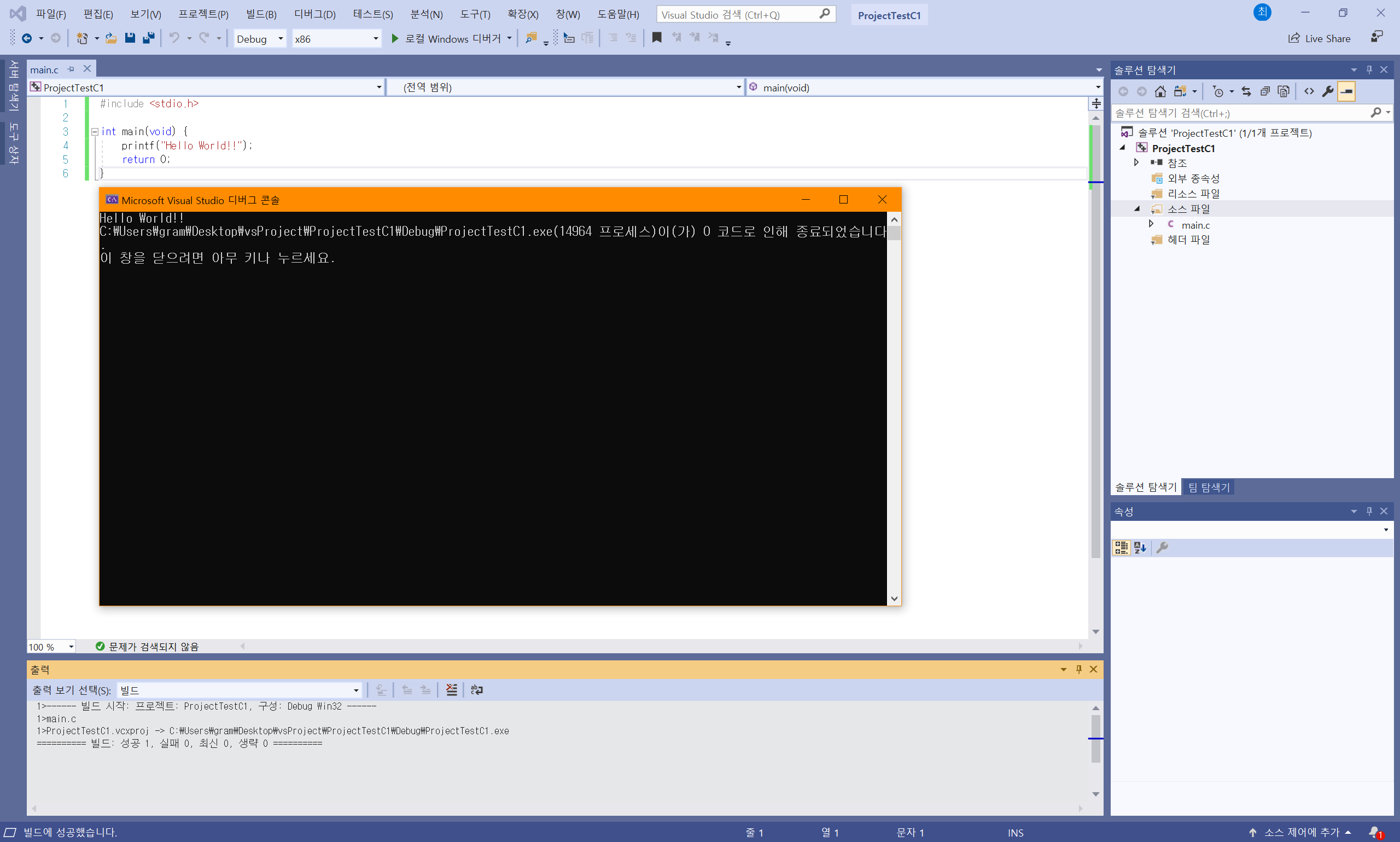The image size is (1400, 842).
Task: Toggle categorized view in Properties panel
Action: (1121, 548)
